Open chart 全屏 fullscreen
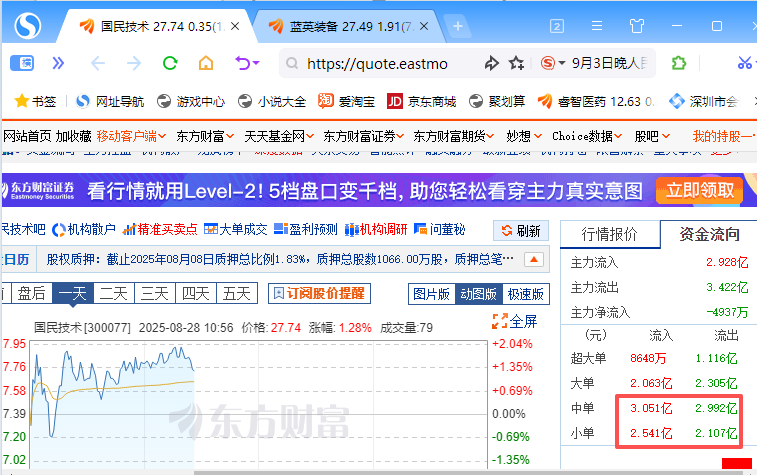The height and width of the screenshot is (475, 757). coord(515,321)
